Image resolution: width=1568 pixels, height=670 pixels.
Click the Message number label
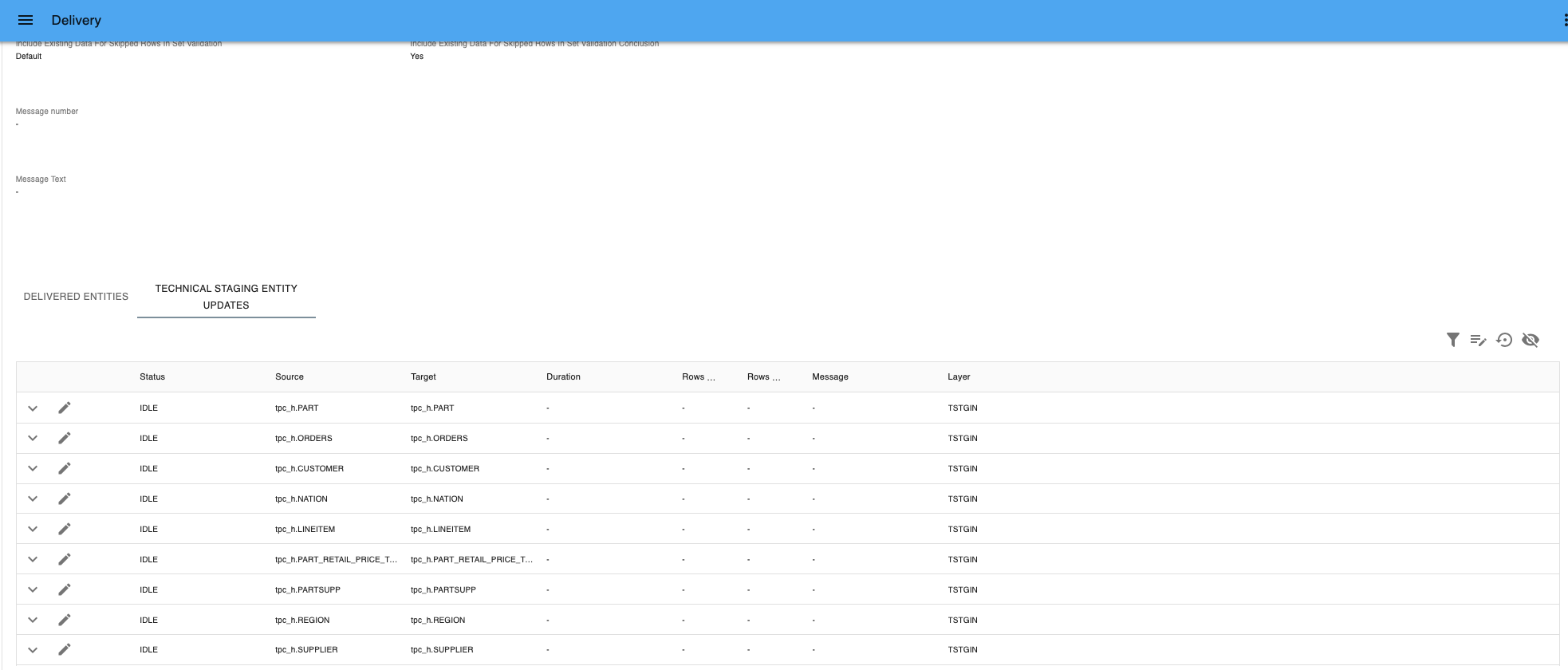click(47, 112)
